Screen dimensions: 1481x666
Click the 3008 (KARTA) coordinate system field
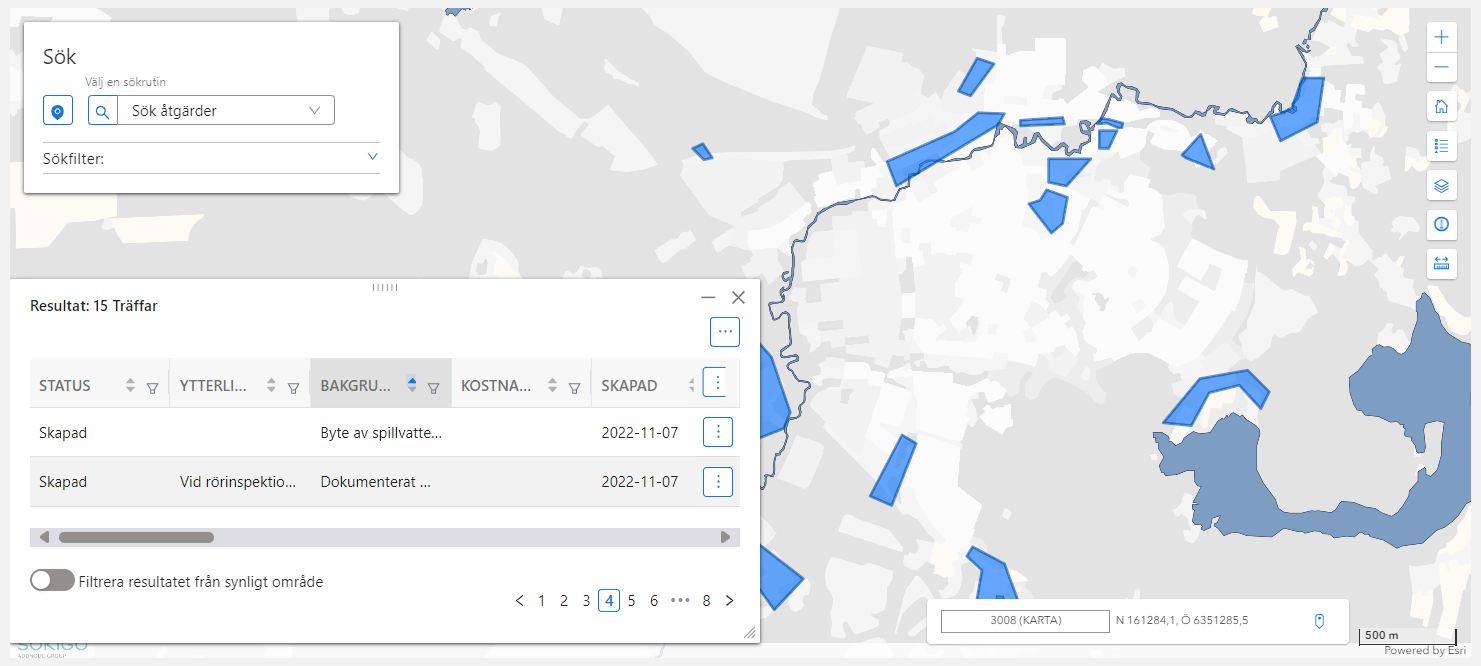pyautogui.click(x=1025, y=621)
